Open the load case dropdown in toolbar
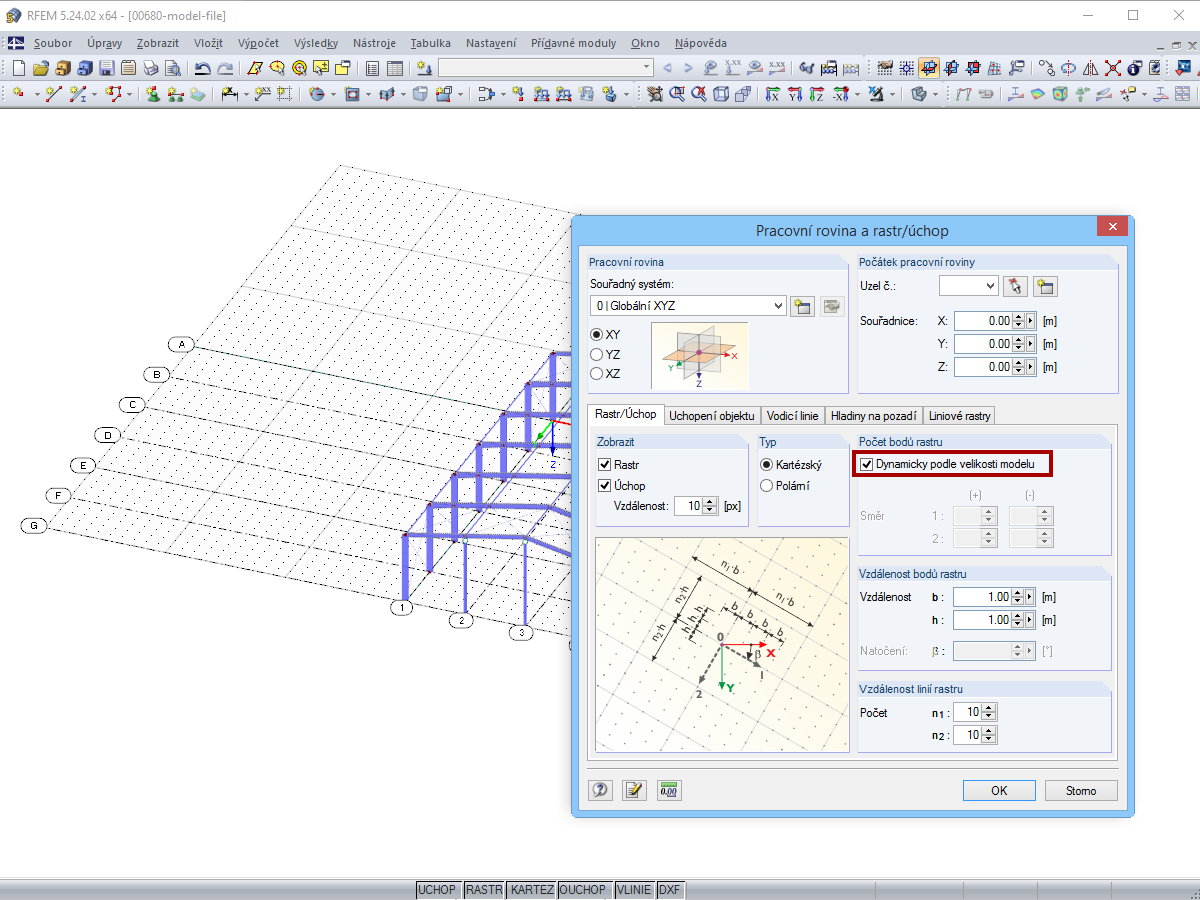Screen dimensions: 1200x900 pyautogui.click(x=545, y=68)
